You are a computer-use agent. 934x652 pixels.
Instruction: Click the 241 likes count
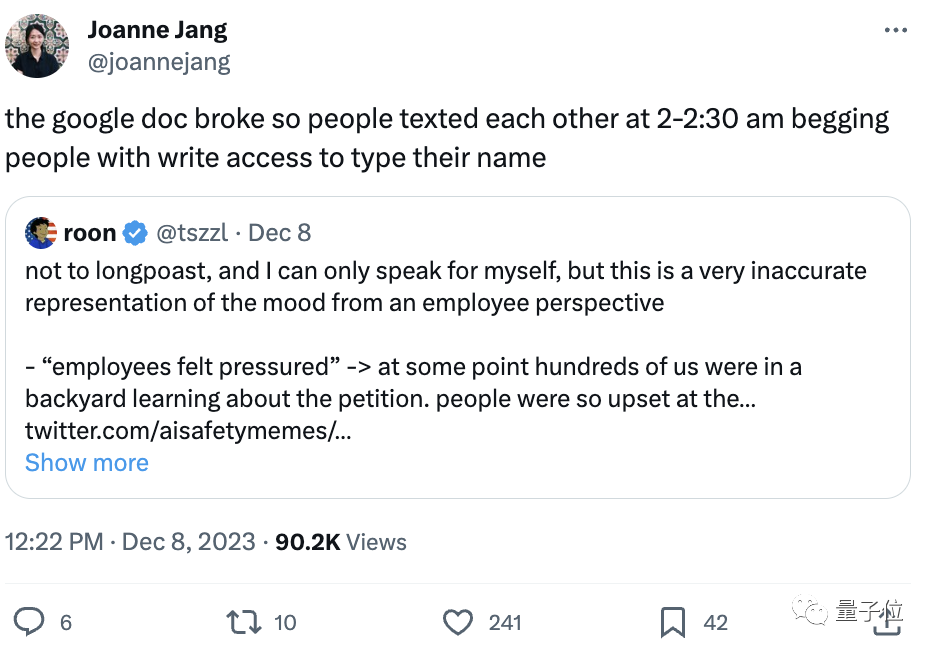point(505,623)
